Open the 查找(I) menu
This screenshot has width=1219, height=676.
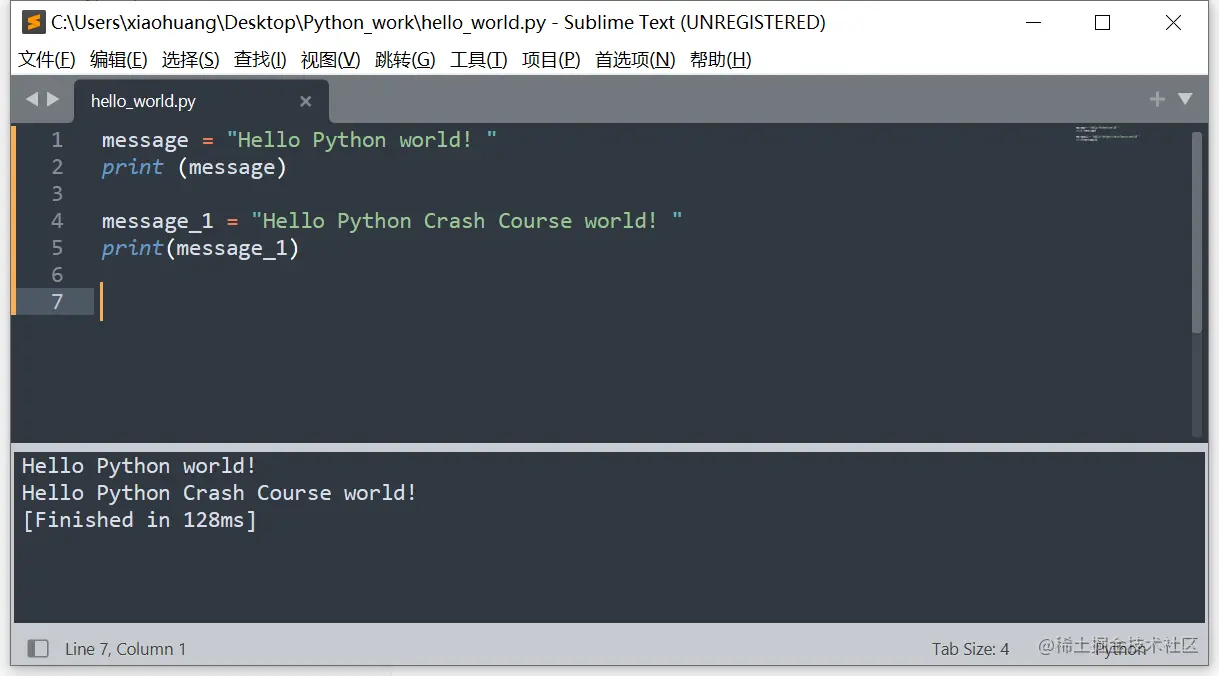click(260, 60)
